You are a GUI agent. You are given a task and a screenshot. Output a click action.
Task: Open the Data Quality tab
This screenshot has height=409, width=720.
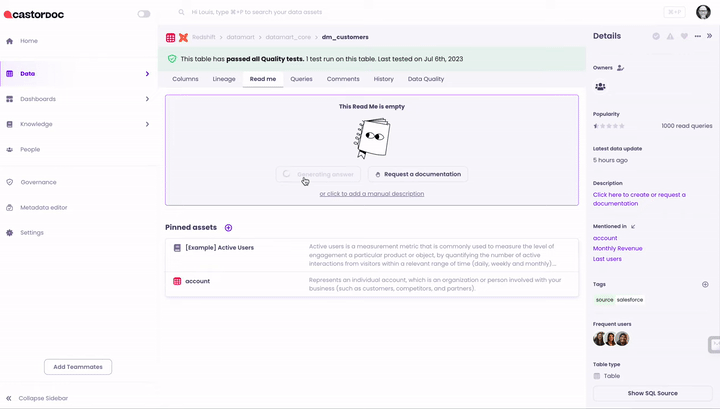pos(426,78)
